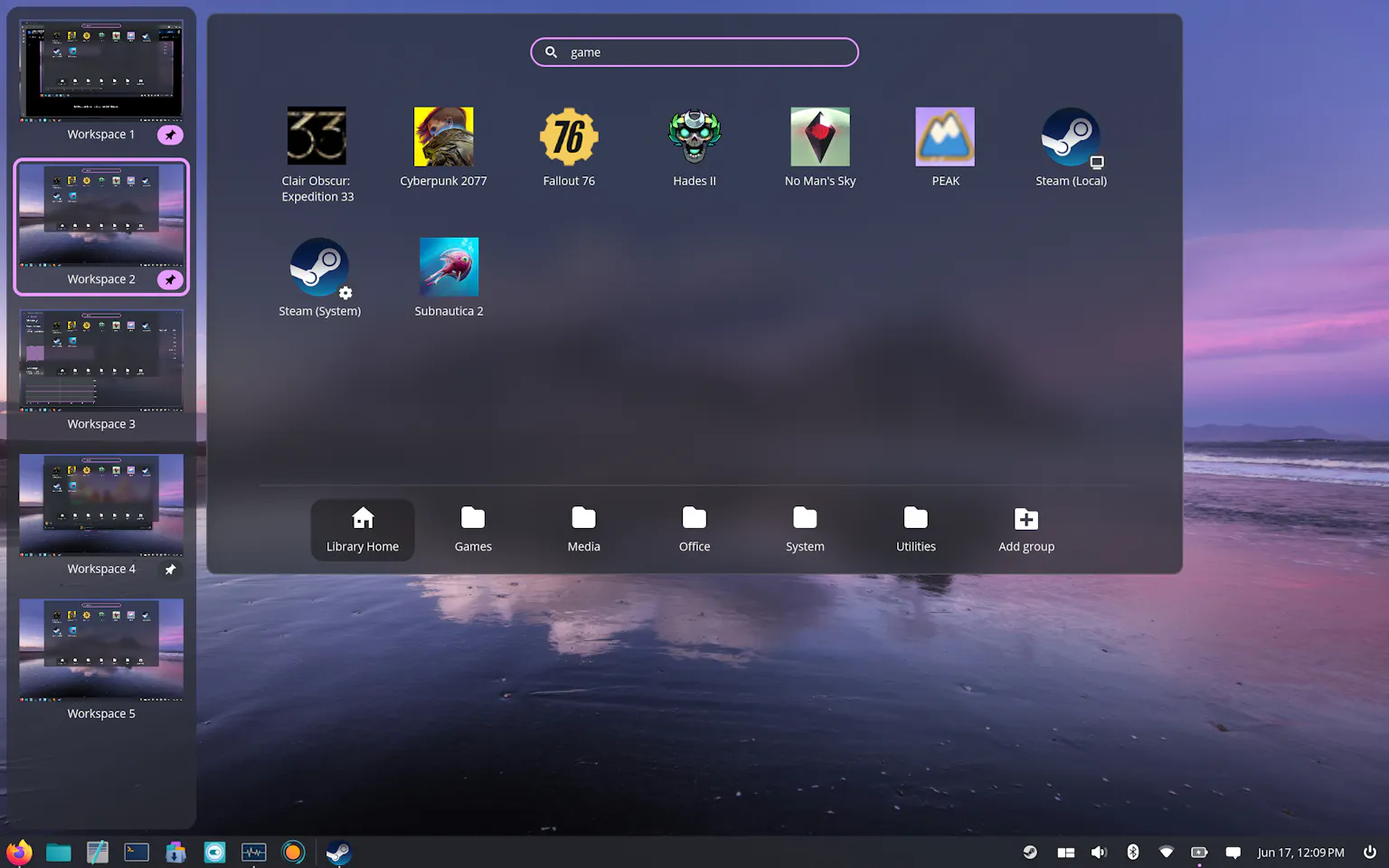Switch to the Games group

(473, 530)
